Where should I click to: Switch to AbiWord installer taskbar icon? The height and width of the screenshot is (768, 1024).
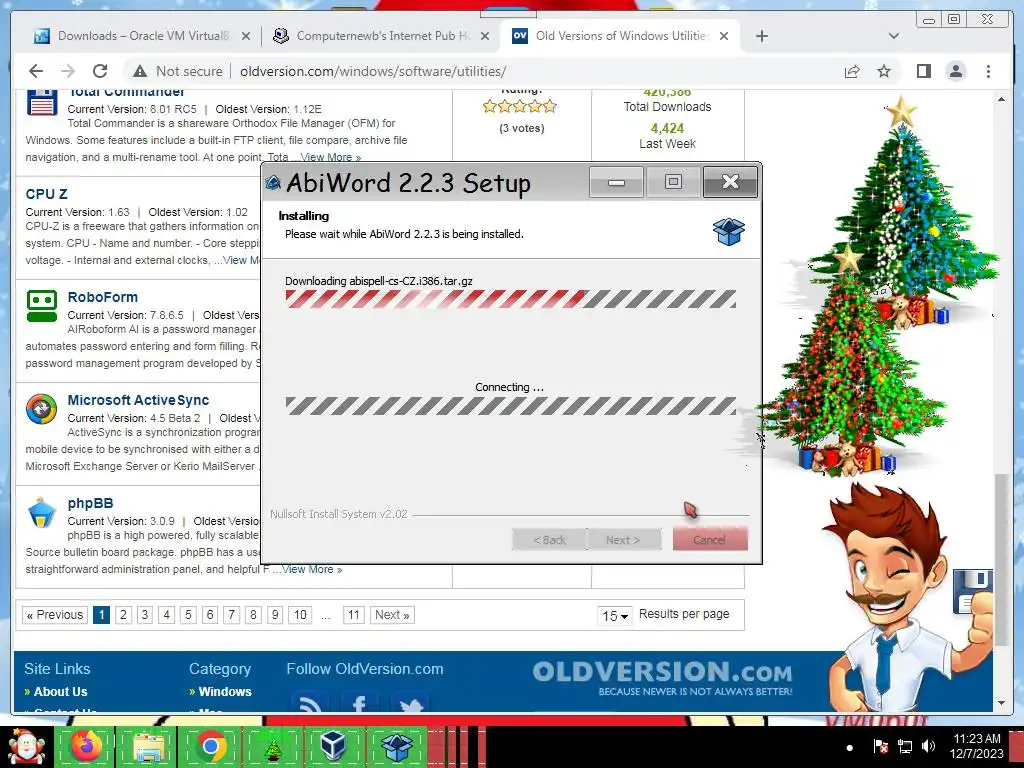[397, 747]
